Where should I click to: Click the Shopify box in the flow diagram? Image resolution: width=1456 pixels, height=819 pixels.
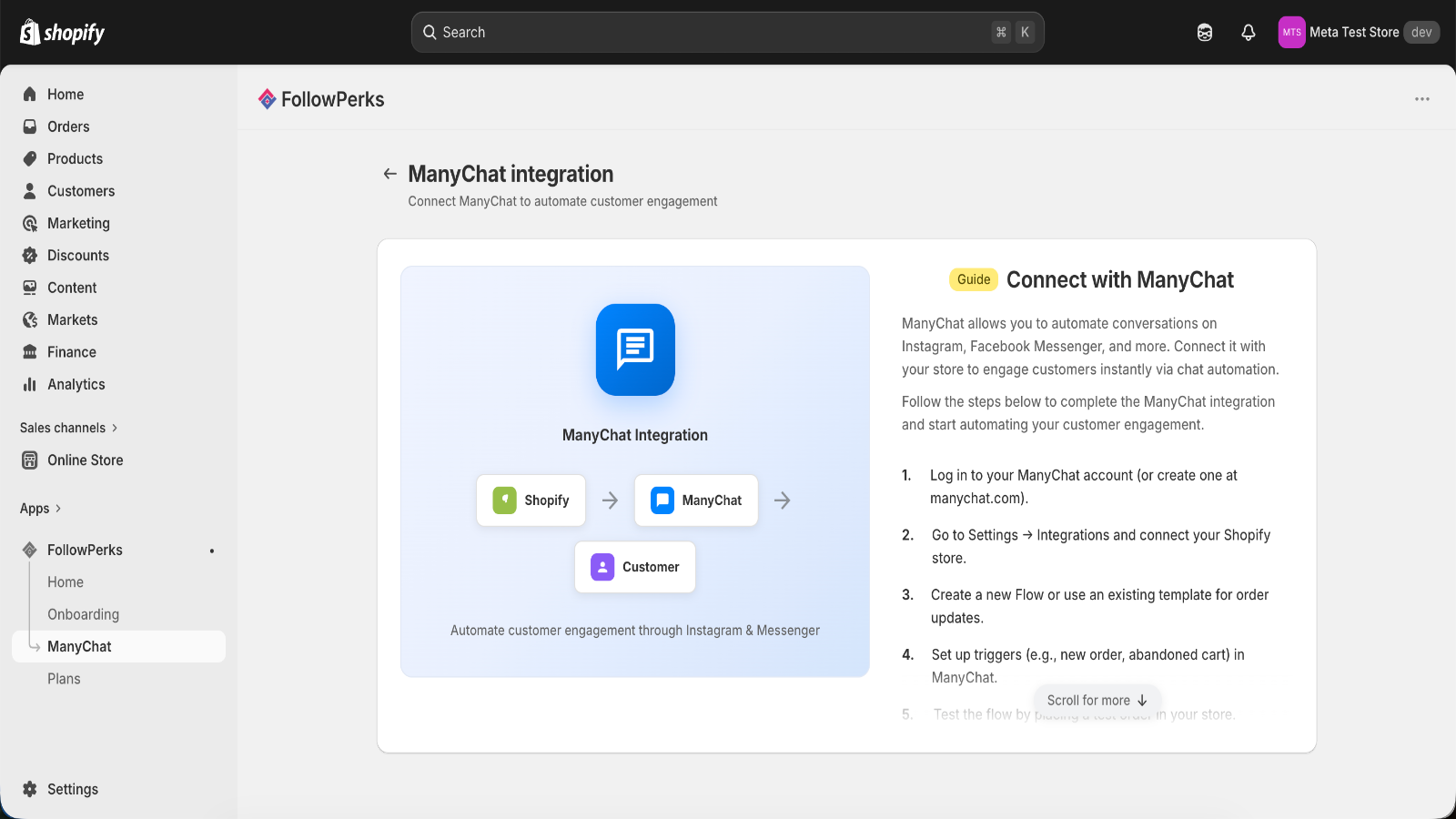(531, 500)
